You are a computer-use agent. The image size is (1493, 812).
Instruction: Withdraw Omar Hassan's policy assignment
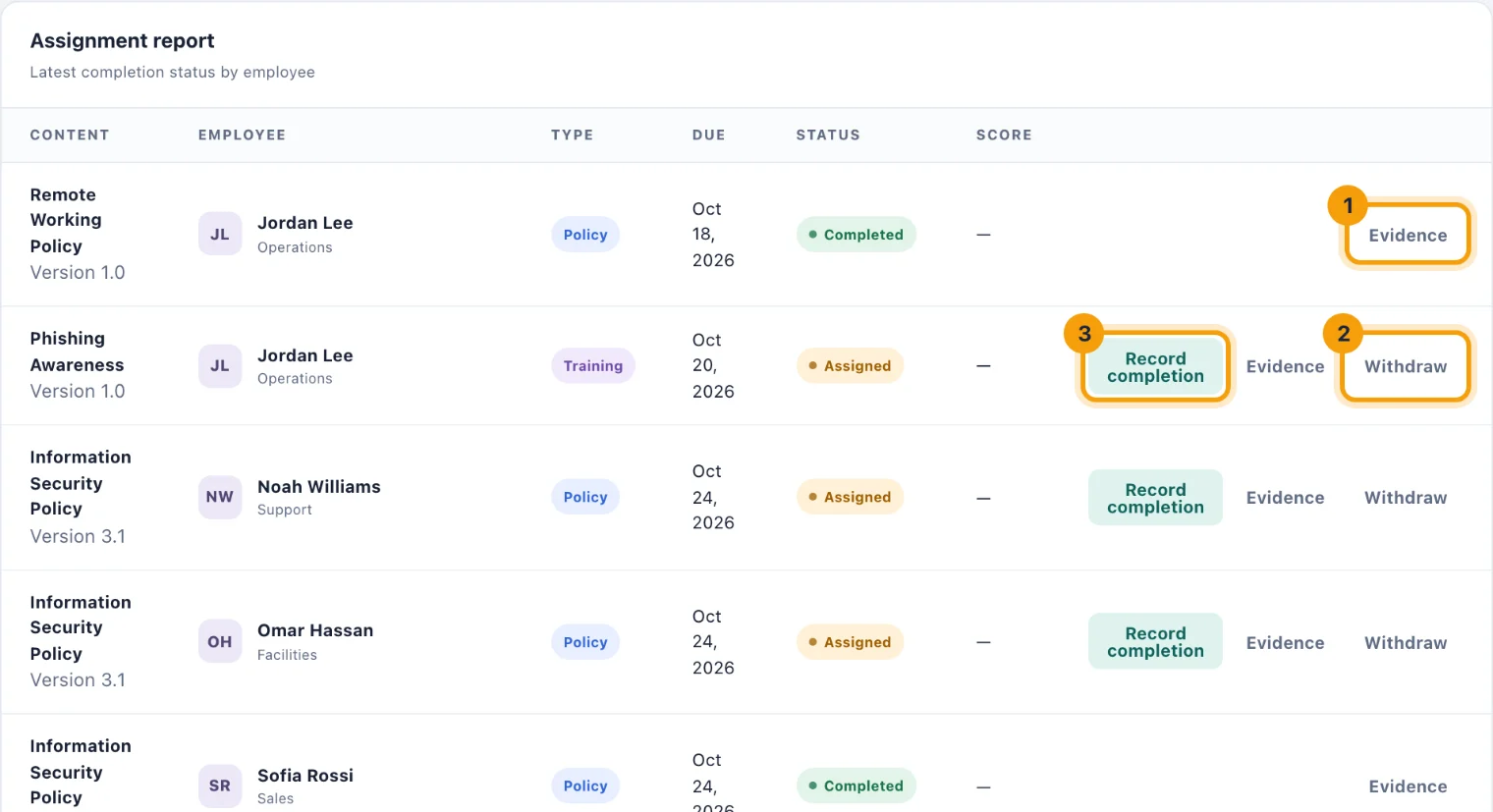click(1406, 642)
